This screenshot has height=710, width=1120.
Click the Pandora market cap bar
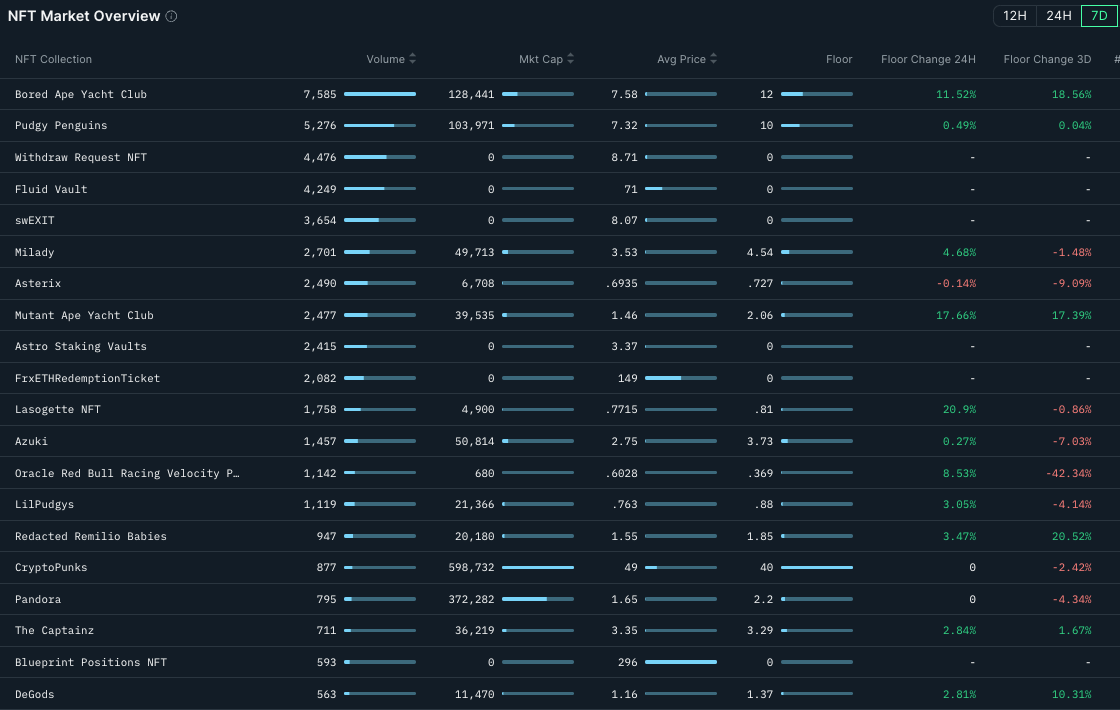coord(538,599)
